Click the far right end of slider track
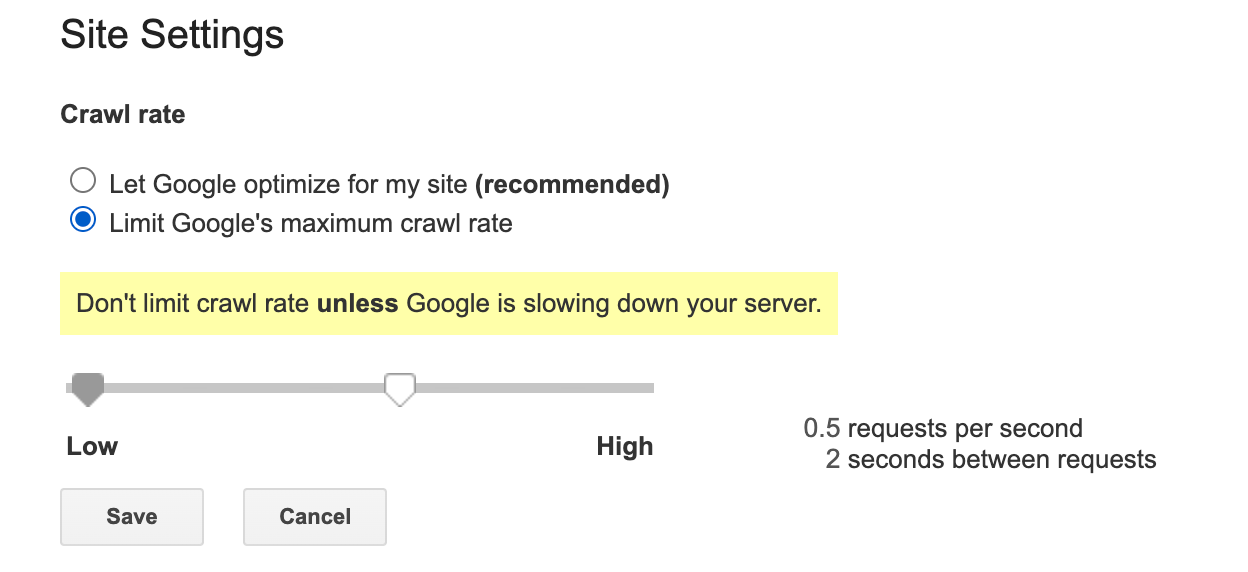 click(649, 388)
